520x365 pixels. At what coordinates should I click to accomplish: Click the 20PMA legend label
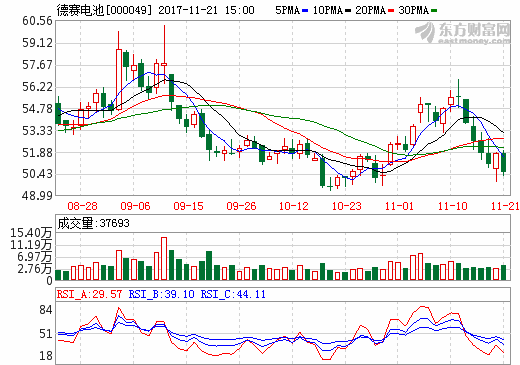click(x=371, y=10)
